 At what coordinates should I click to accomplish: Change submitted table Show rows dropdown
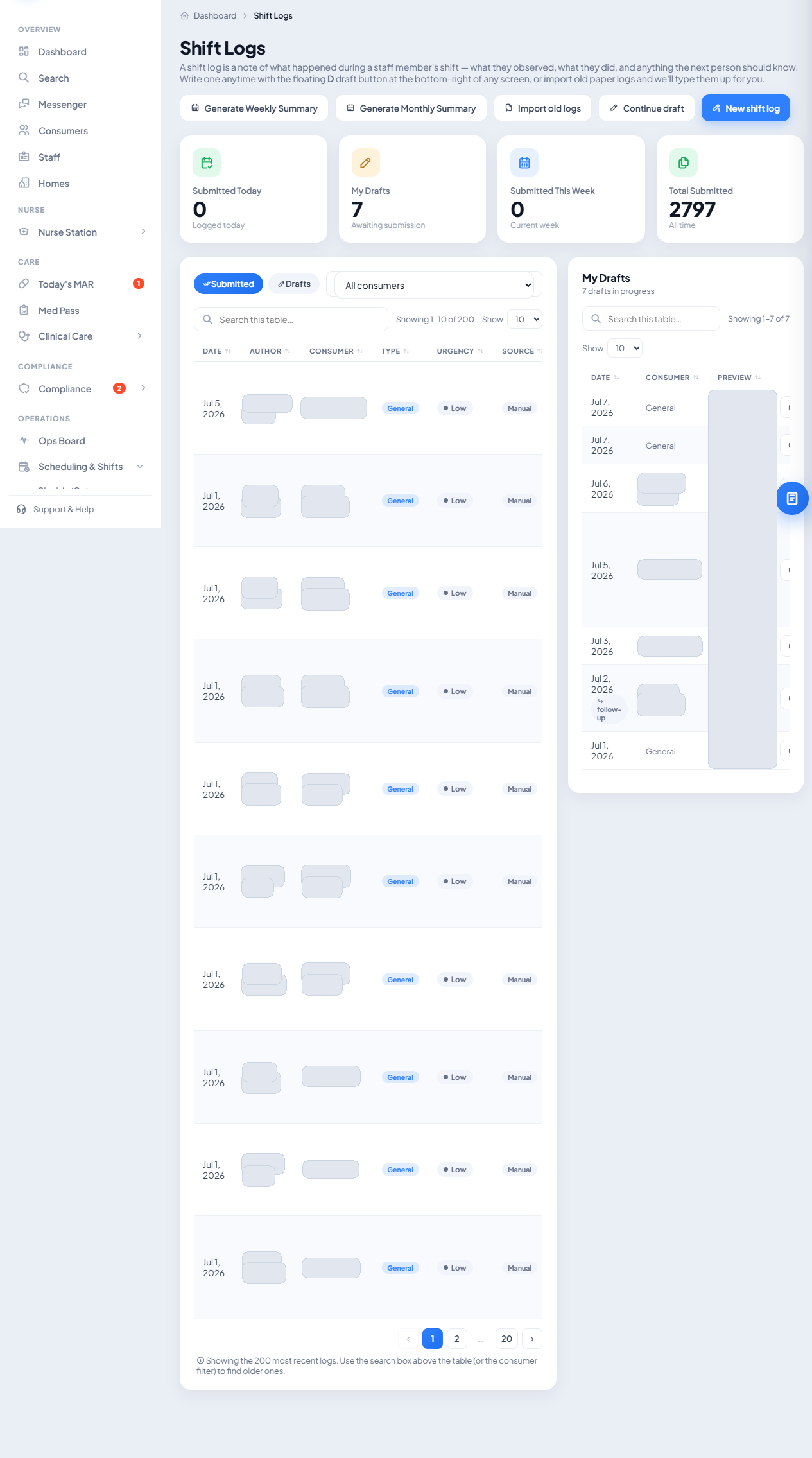coord(525,319)
